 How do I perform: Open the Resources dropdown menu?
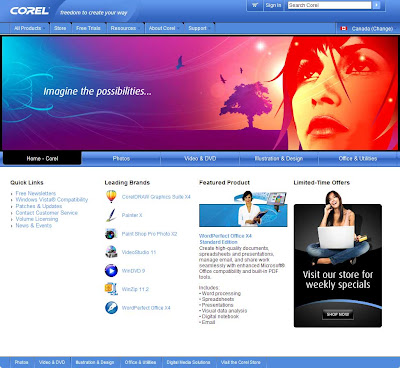pos(125,28)
